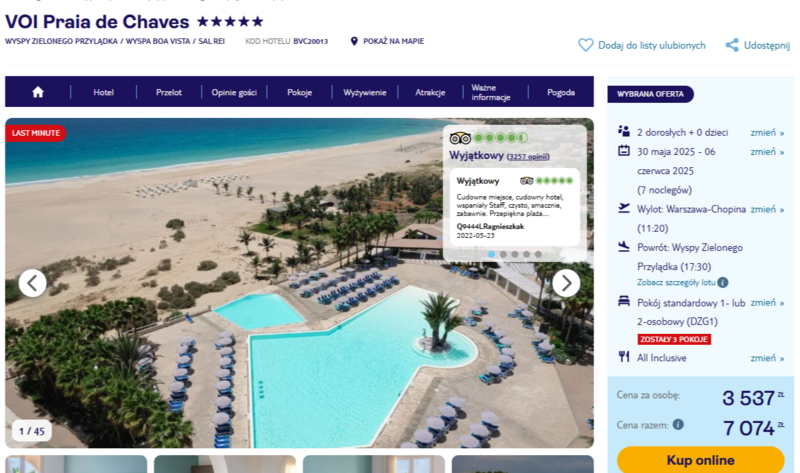Click the home icon in the navigation bar
The height and width of the screenshot is (473, 800).
(x=38, y=92)
